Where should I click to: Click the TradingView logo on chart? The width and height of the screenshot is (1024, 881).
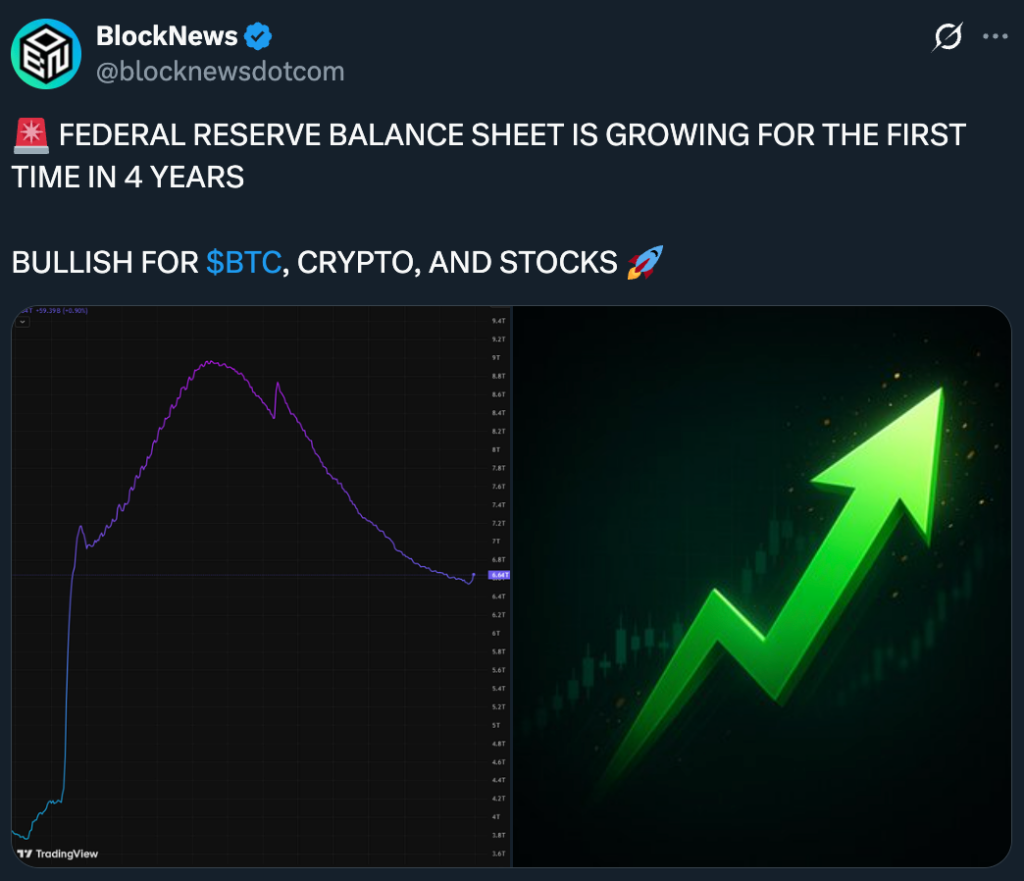58,854
